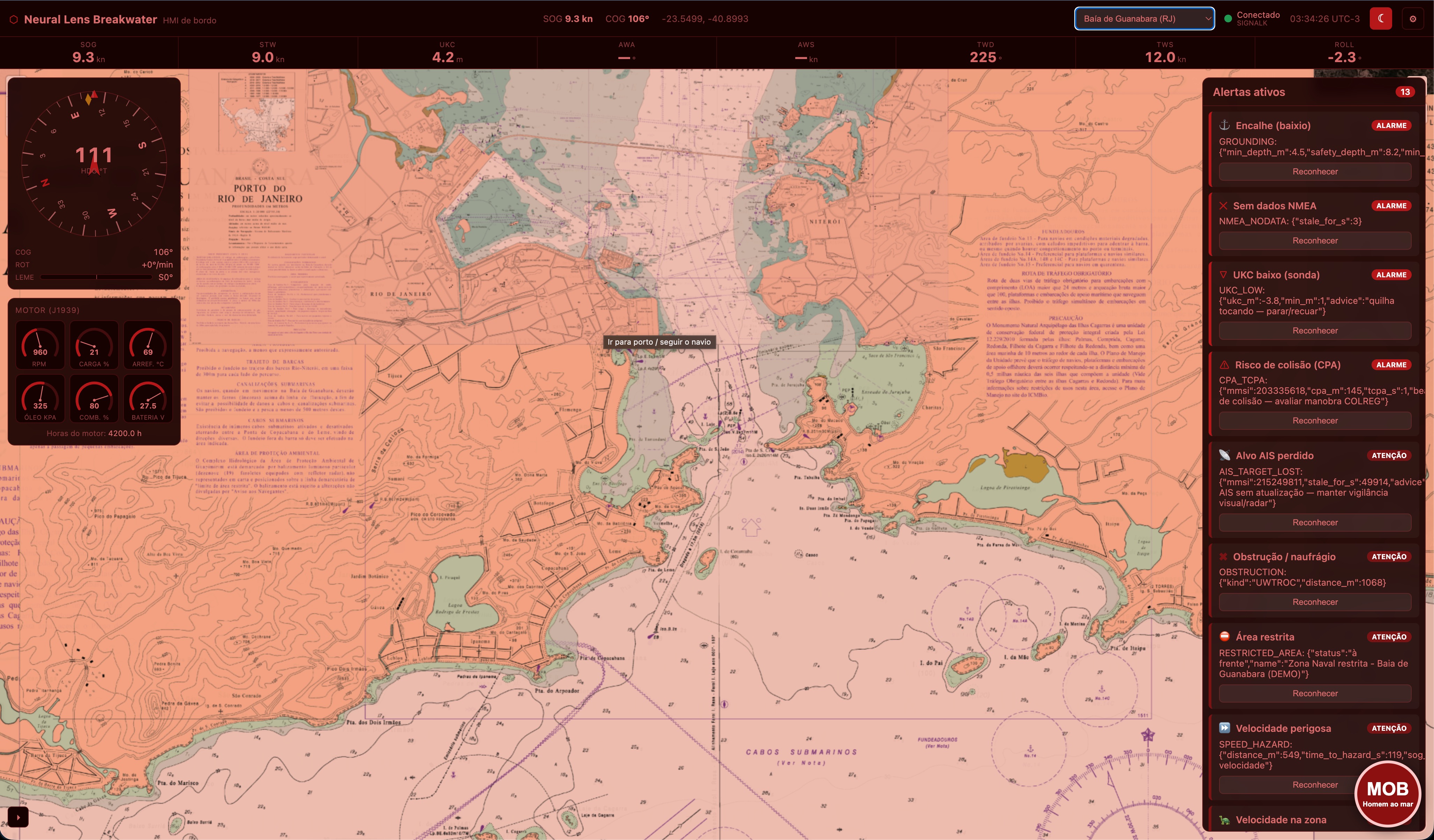Click the BATERIA V gauge reading 27.5
Image resolution: width=1434 pixels, height=840 pixels.
tap(148, 398)
